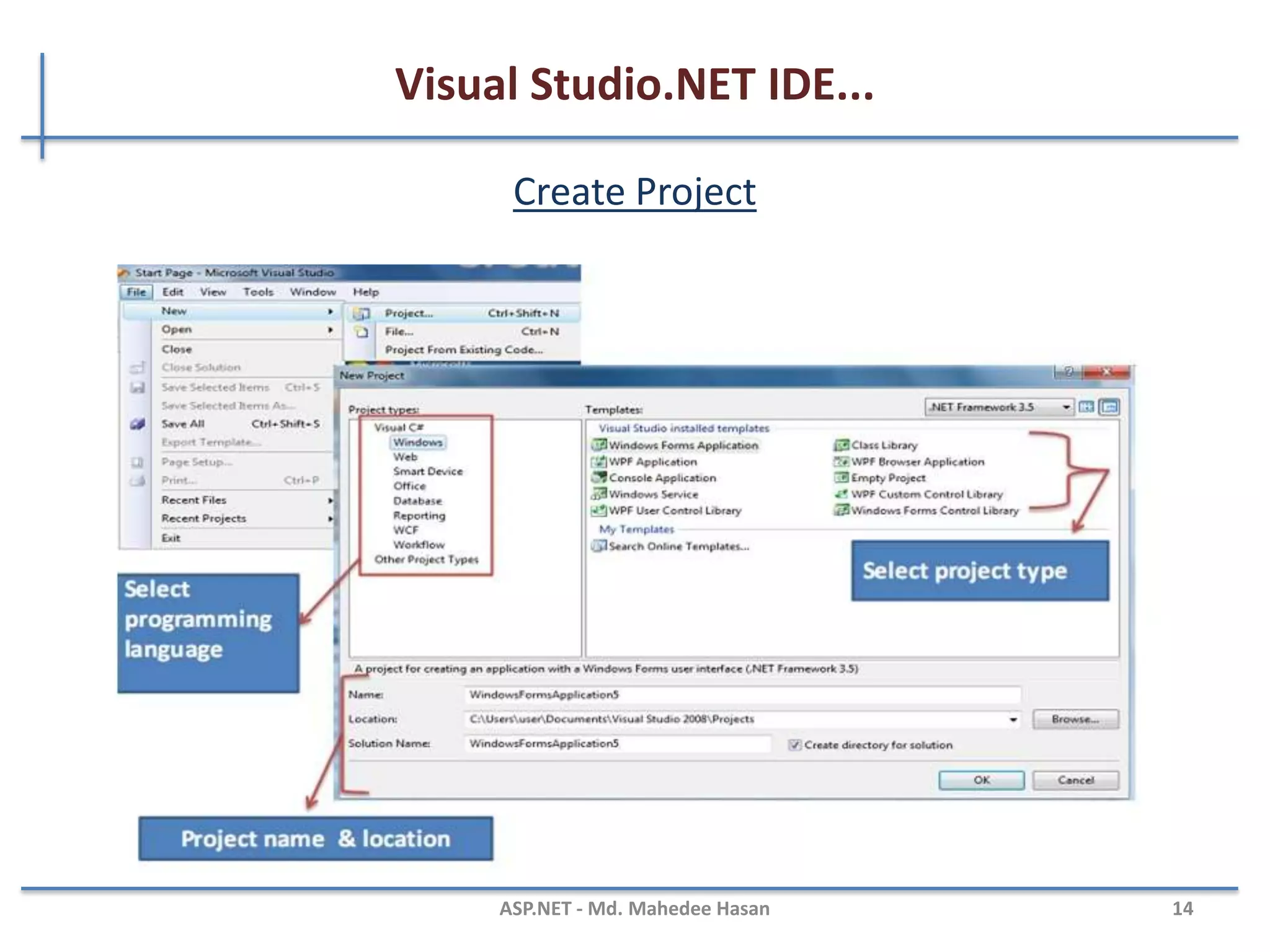Choose the Console Application template icon
Image resolution: width=1270 pixels, height=952 pixels.
point(598,478)
